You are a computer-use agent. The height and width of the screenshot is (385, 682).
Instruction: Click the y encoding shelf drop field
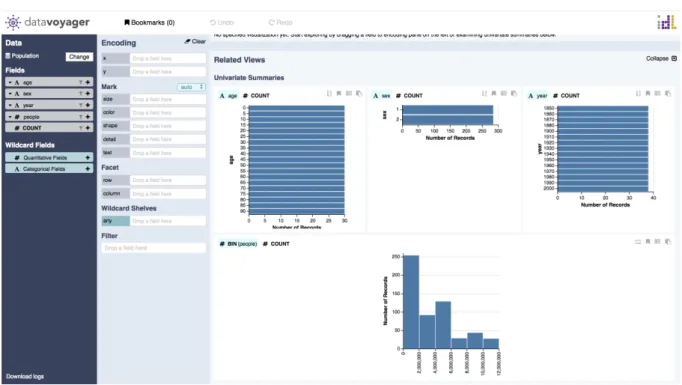(167, 71)
